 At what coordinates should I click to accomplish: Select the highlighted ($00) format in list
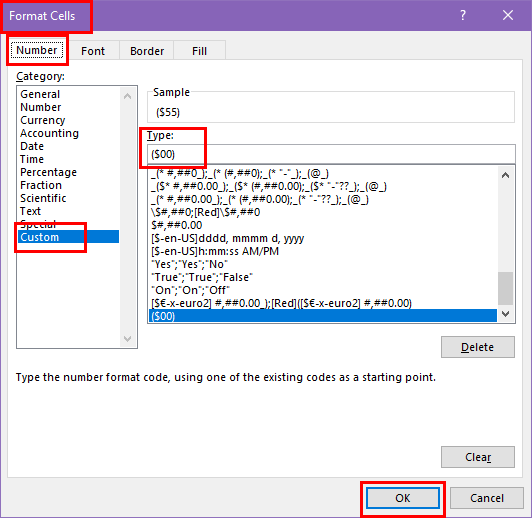tap(323, 316)
